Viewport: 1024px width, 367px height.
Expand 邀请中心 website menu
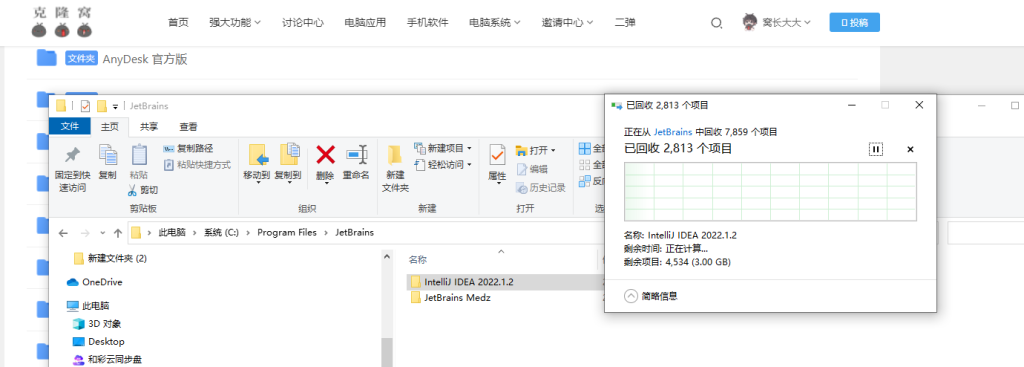pyautogui.click(x=568, y=23)
